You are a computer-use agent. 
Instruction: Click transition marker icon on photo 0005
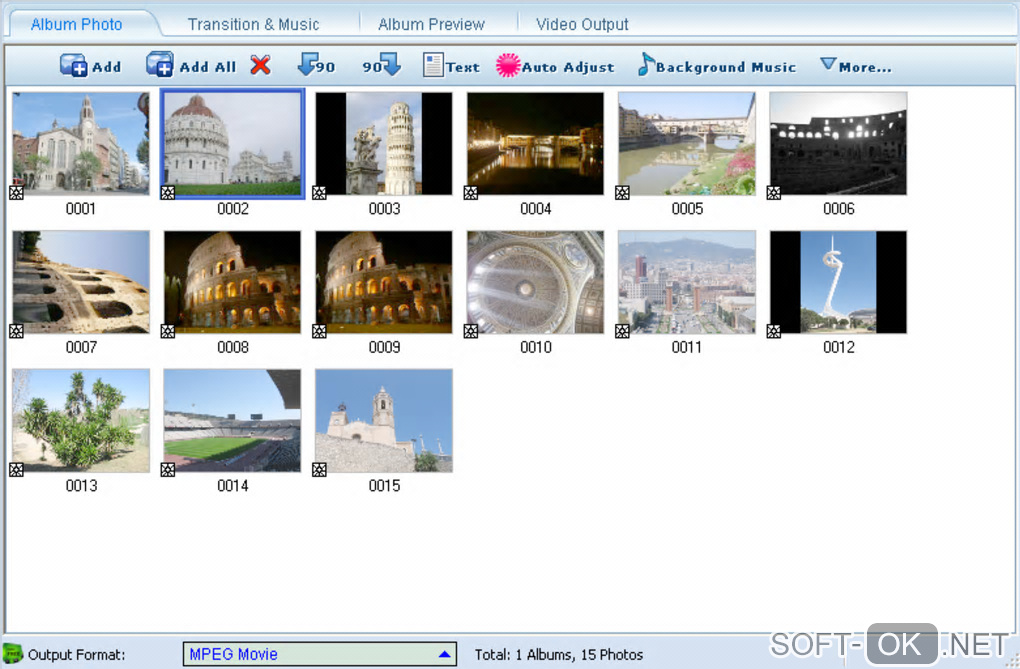[x=623, y=193]
